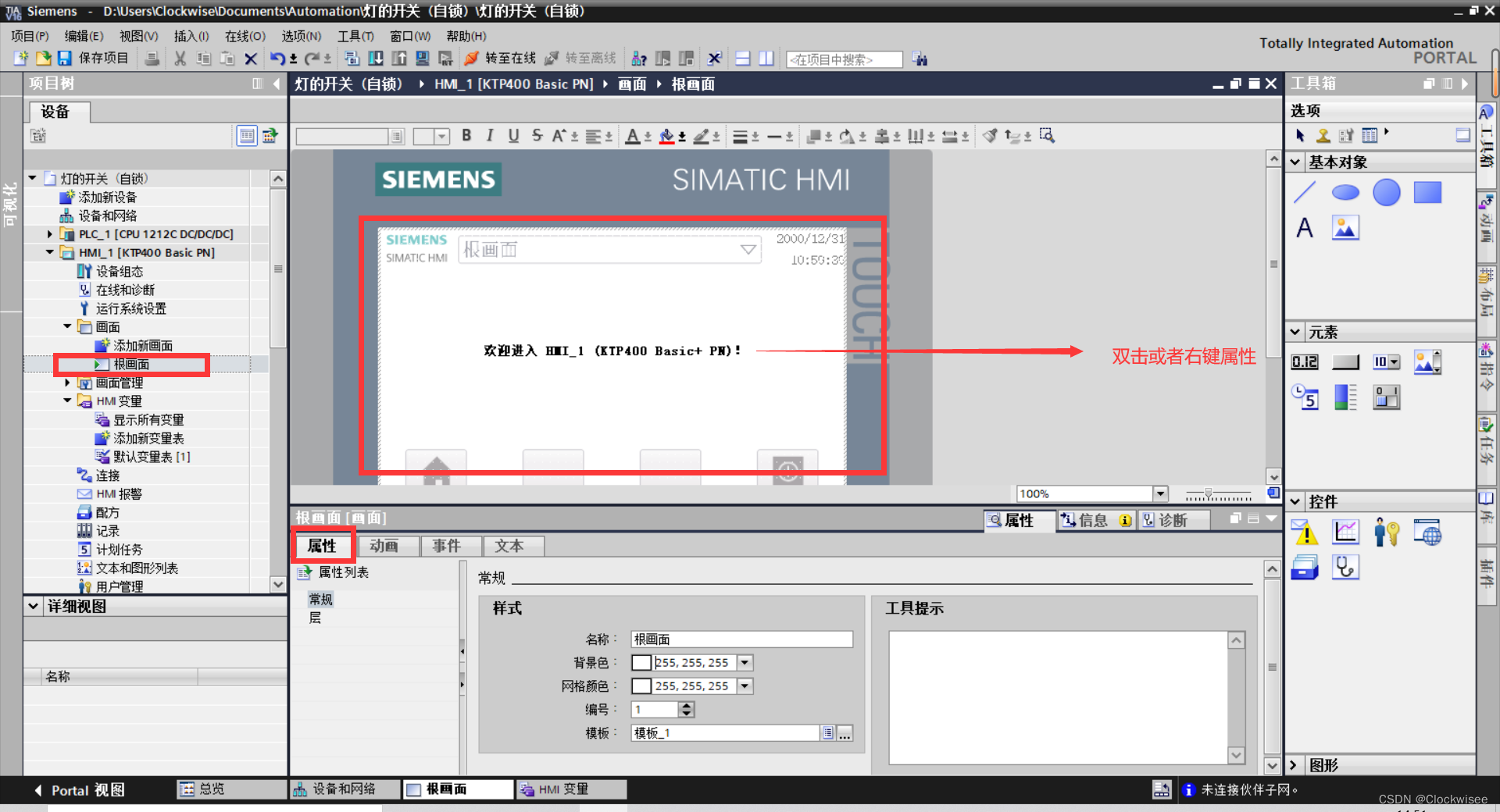Click the 名称 input field
The width and height of the screenshot is (1500, 812).
tap(741, 639)
